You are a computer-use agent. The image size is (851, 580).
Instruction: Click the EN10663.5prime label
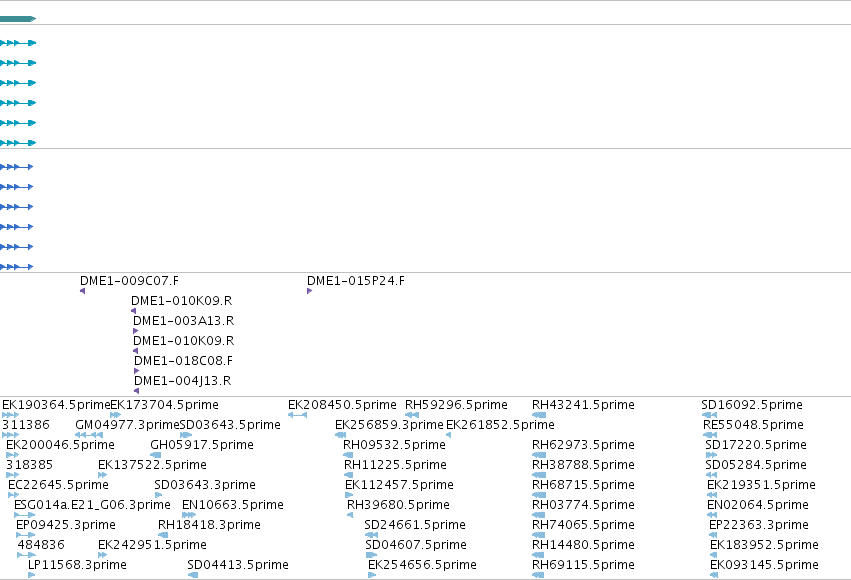(x=233, y=505)
